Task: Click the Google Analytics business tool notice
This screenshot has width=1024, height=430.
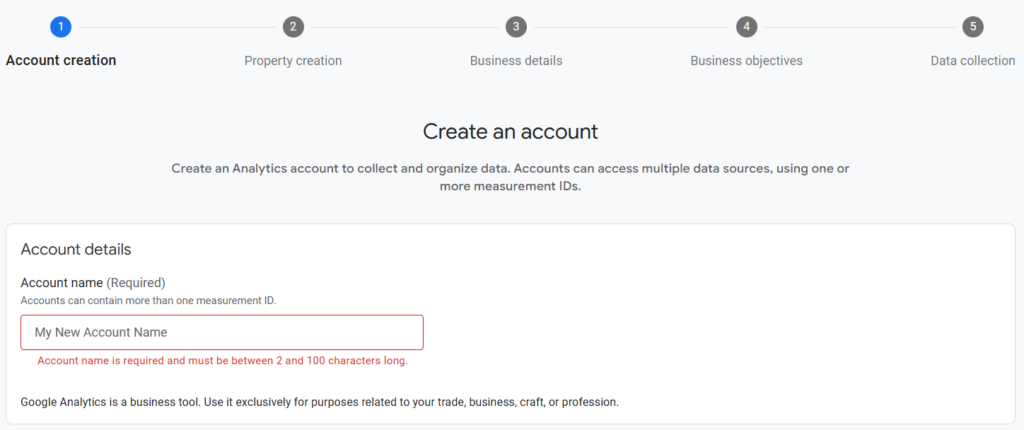Action: [x=319, y=402]
